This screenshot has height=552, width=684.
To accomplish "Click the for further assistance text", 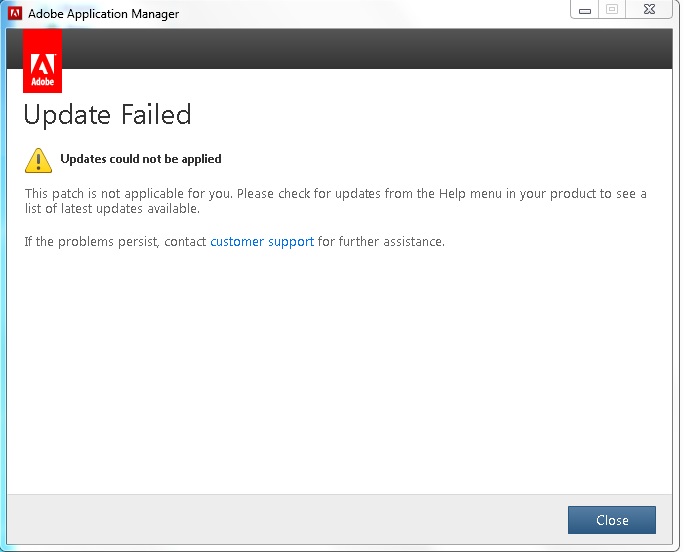I will pyautogui.click(x=381, y=241).
